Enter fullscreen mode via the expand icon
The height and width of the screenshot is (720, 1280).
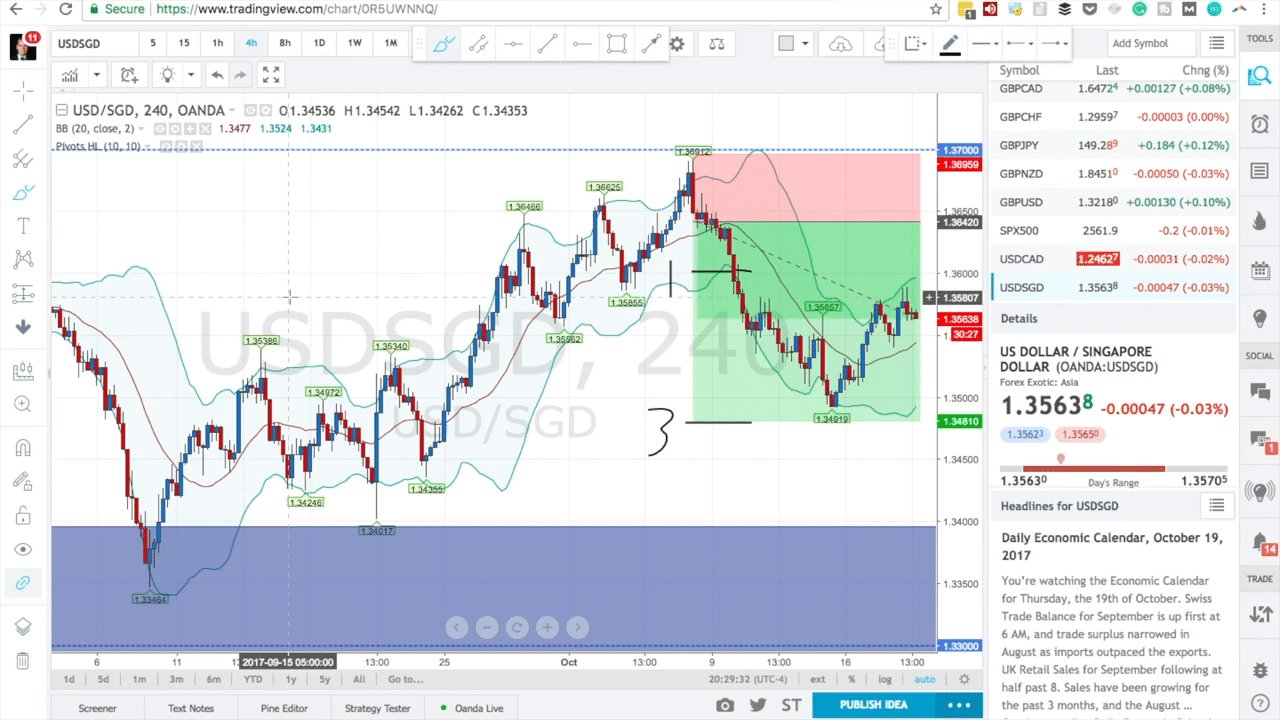click(x=271, y=74)
